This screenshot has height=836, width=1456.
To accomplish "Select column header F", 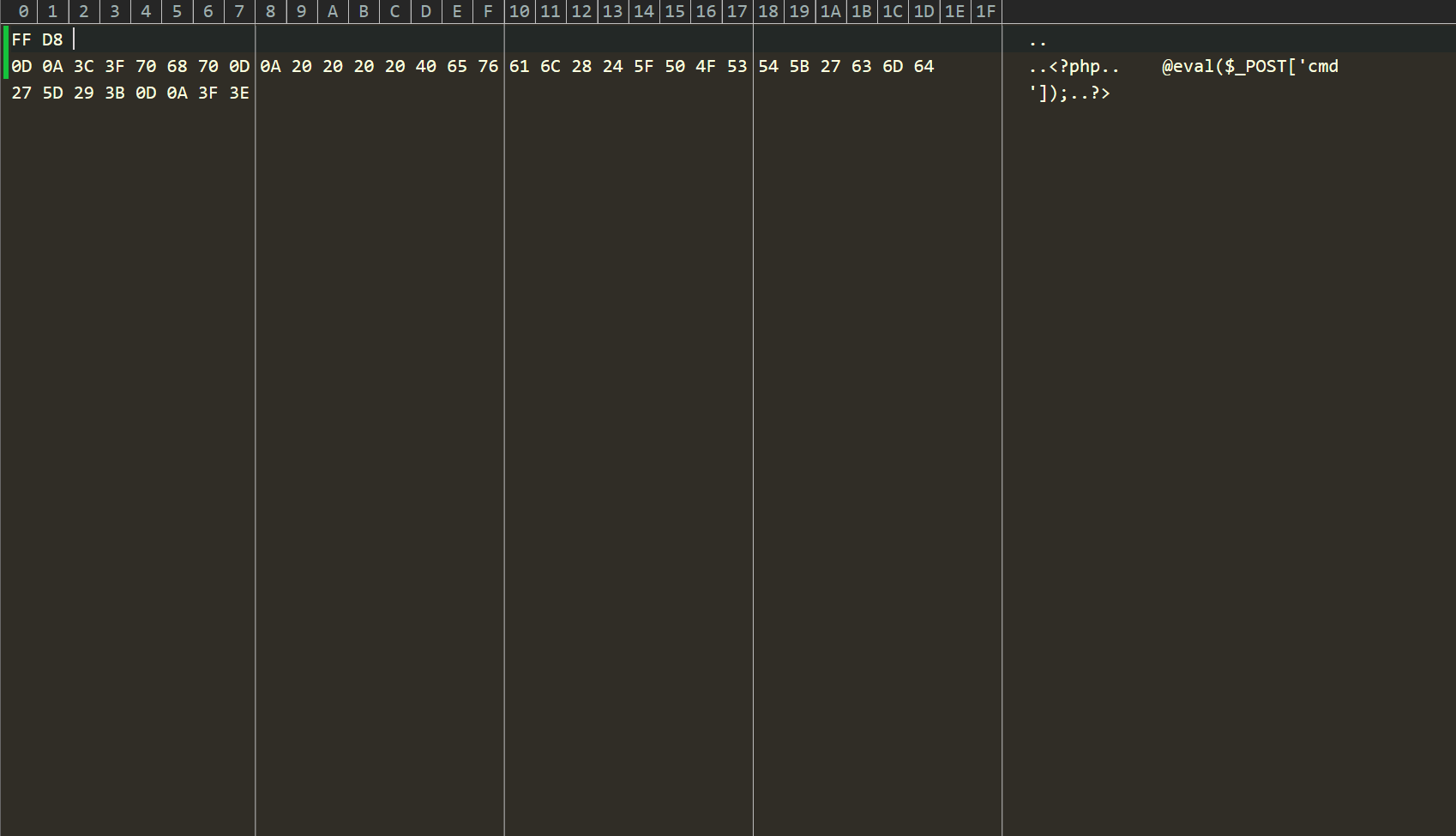I will pos(488,11).
